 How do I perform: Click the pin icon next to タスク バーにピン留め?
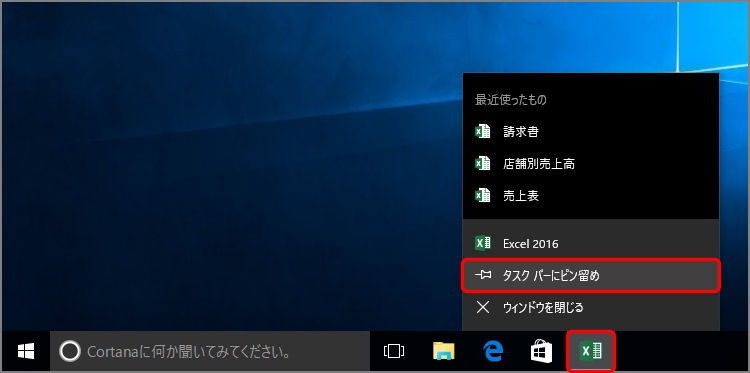483,275
